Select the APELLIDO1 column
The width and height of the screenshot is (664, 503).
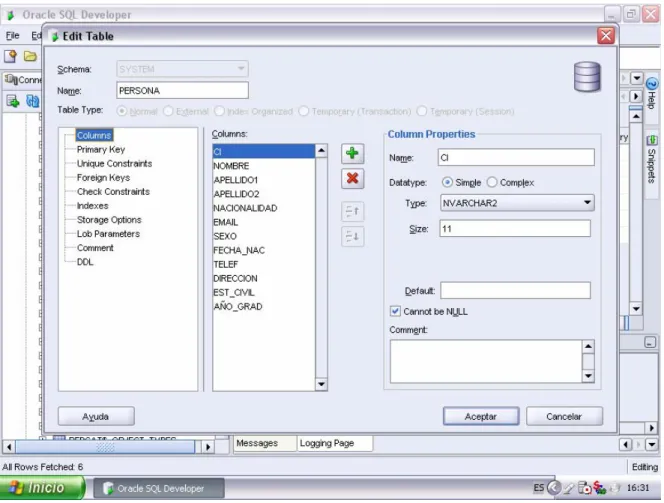[264, 180]
